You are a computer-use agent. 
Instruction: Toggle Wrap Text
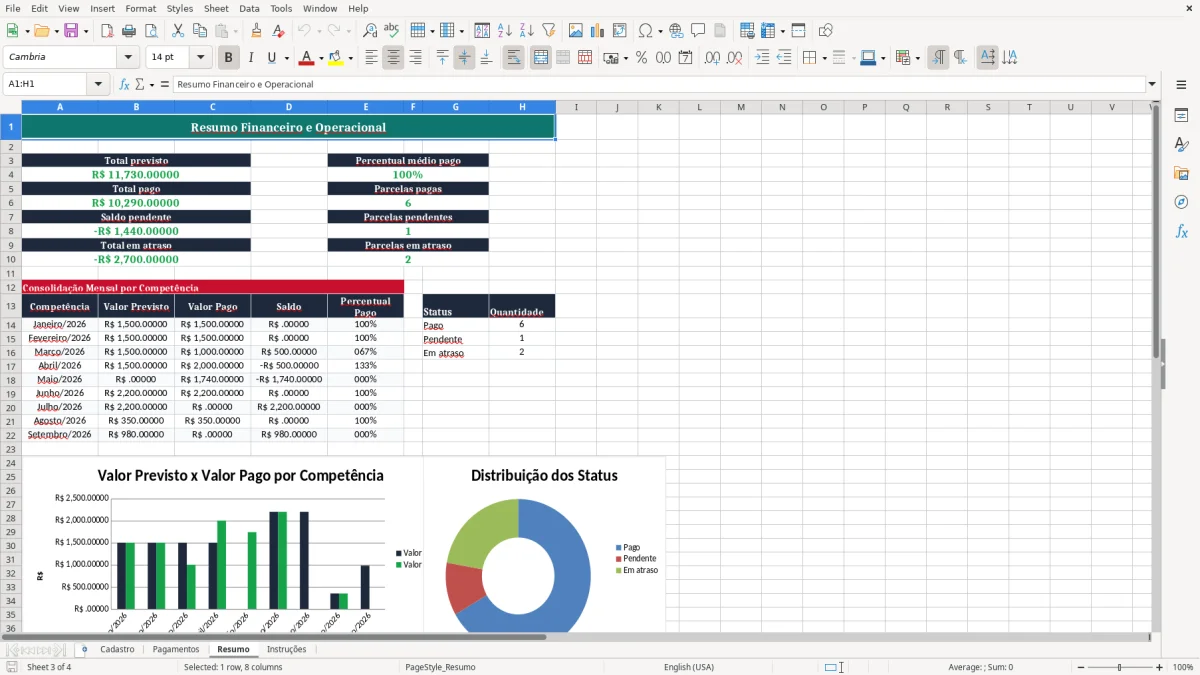click(x=513, y=58)
